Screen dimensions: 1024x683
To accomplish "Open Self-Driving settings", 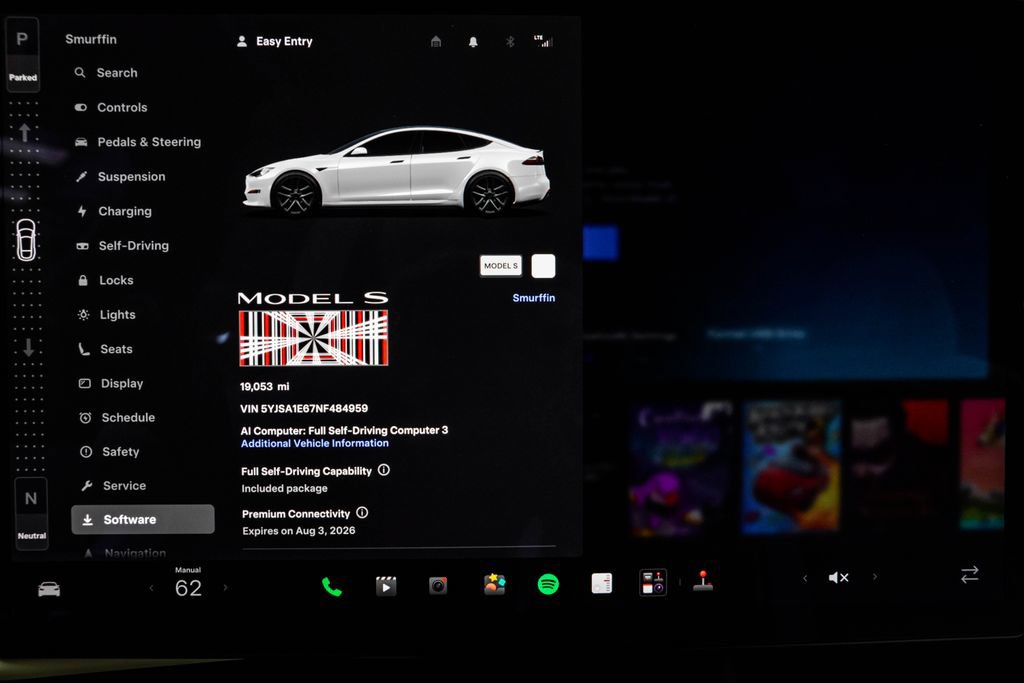I will [123, 246].
